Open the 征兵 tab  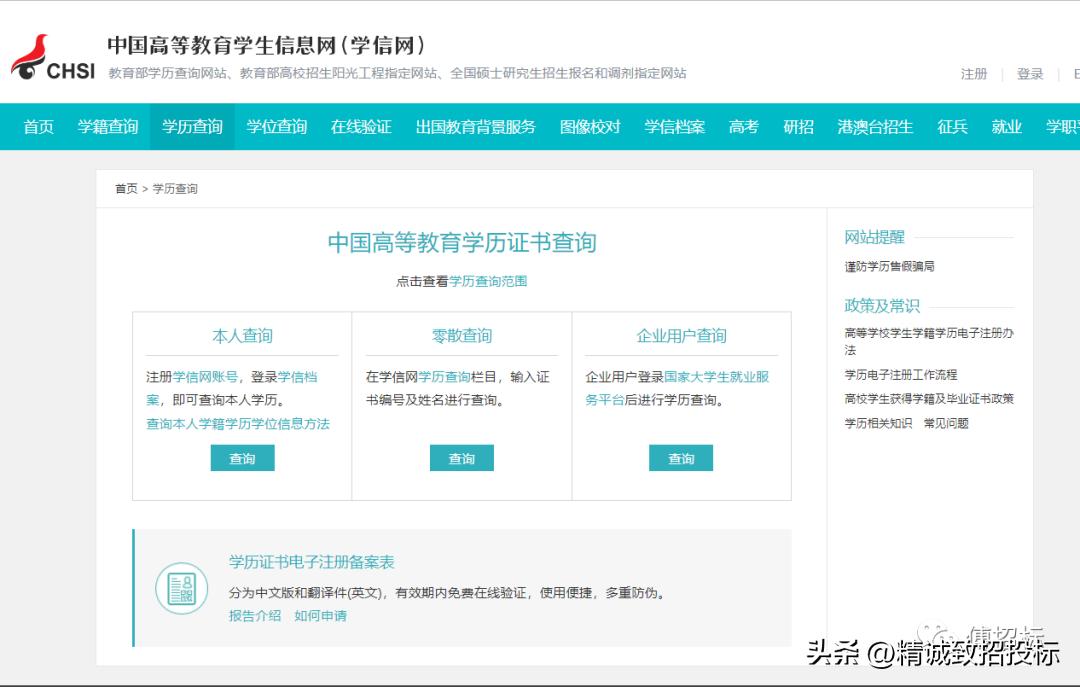pos(952,128)
